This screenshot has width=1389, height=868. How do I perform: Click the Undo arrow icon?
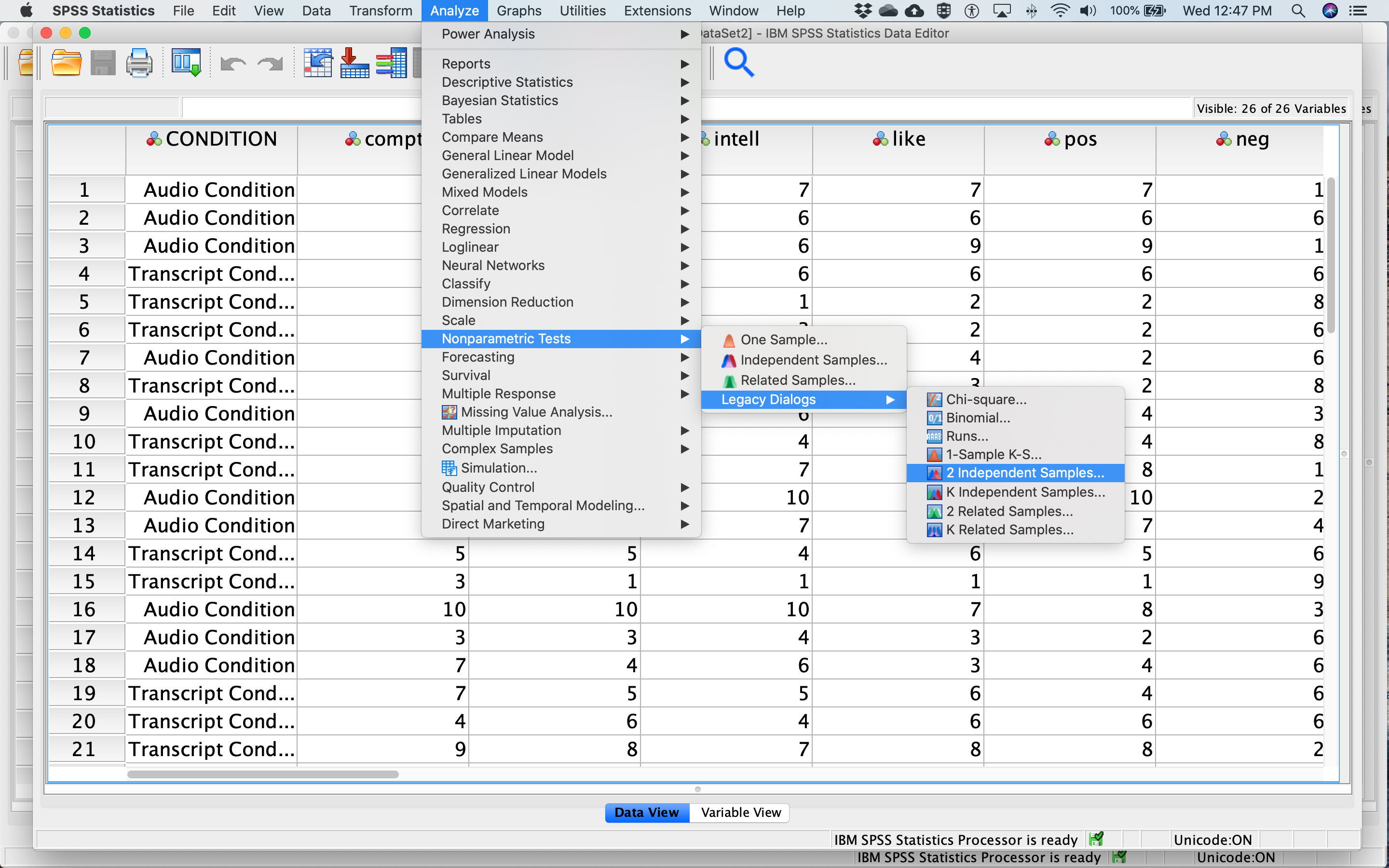point(232,63)
